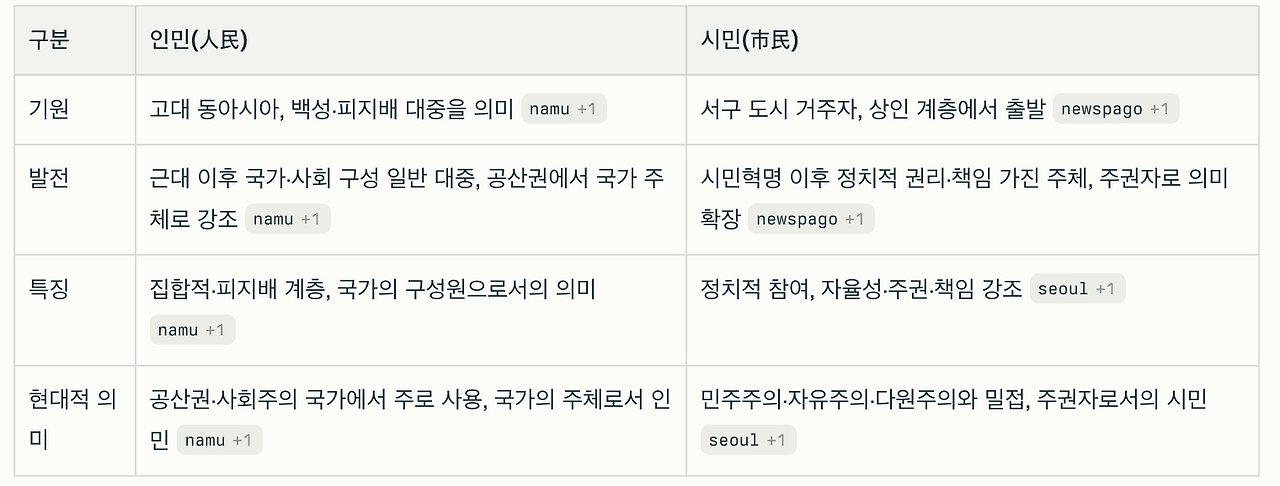Image resolution: width=1280 pixels, height=486 pixels.
Task: Select the 구분 header cell
Action: (49, 40)
